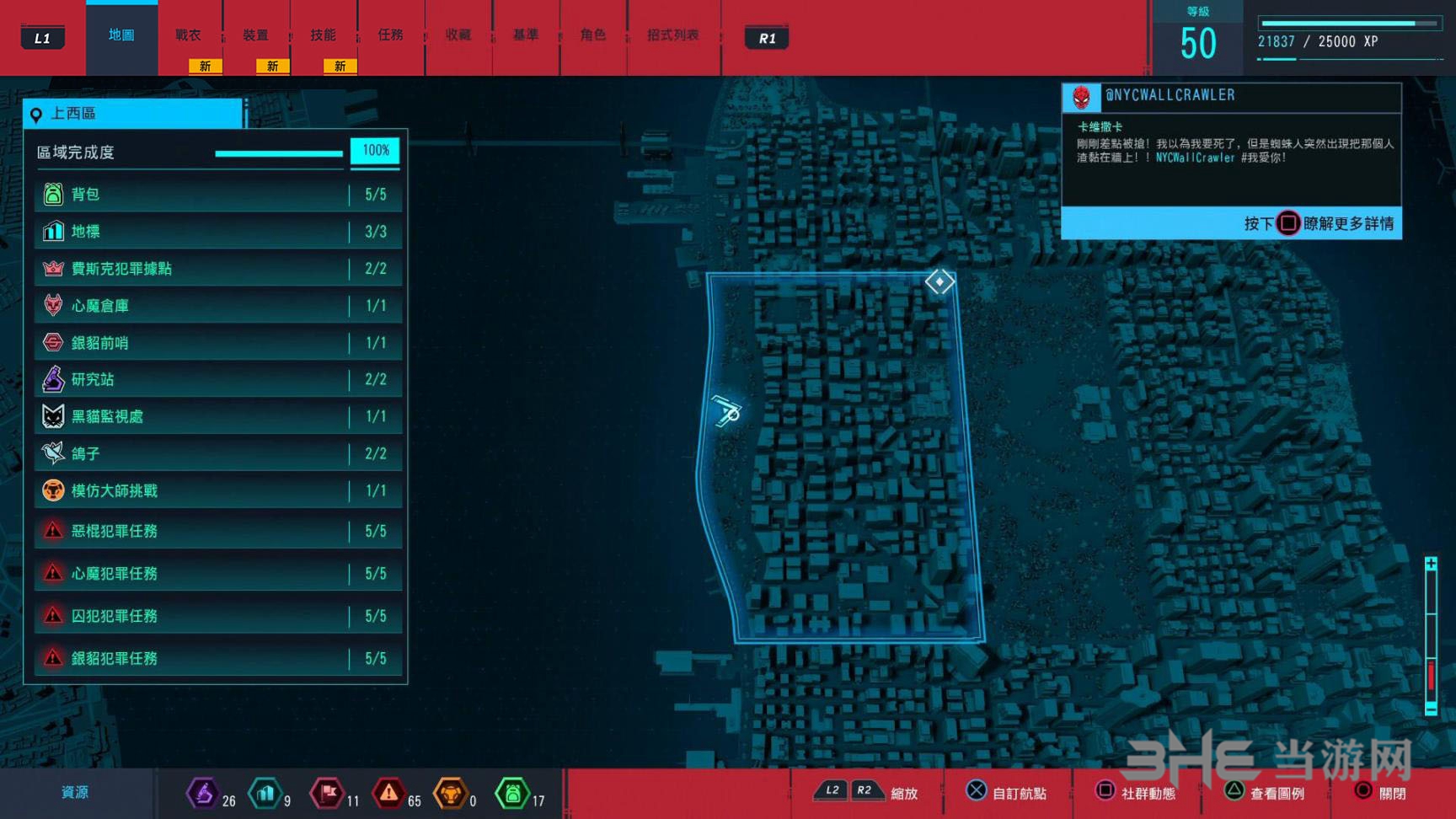Click the Sable outpost icon in 銀貂前哨 row
1456x819 pixels.
[53, 342]
